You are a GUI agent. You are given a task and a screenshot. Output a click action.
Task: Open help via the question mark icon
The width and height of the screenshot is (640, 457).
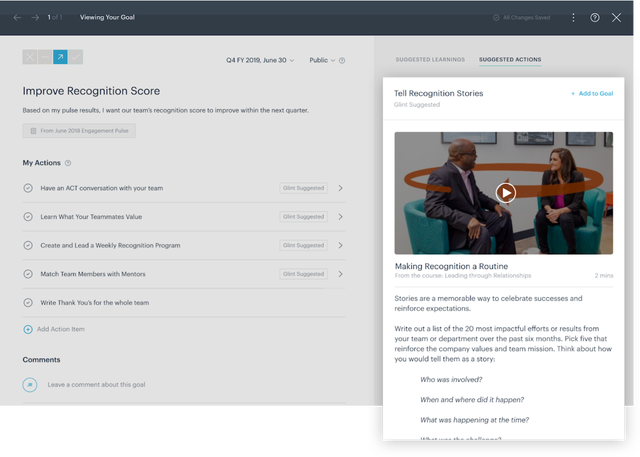(x=595, y=18)
